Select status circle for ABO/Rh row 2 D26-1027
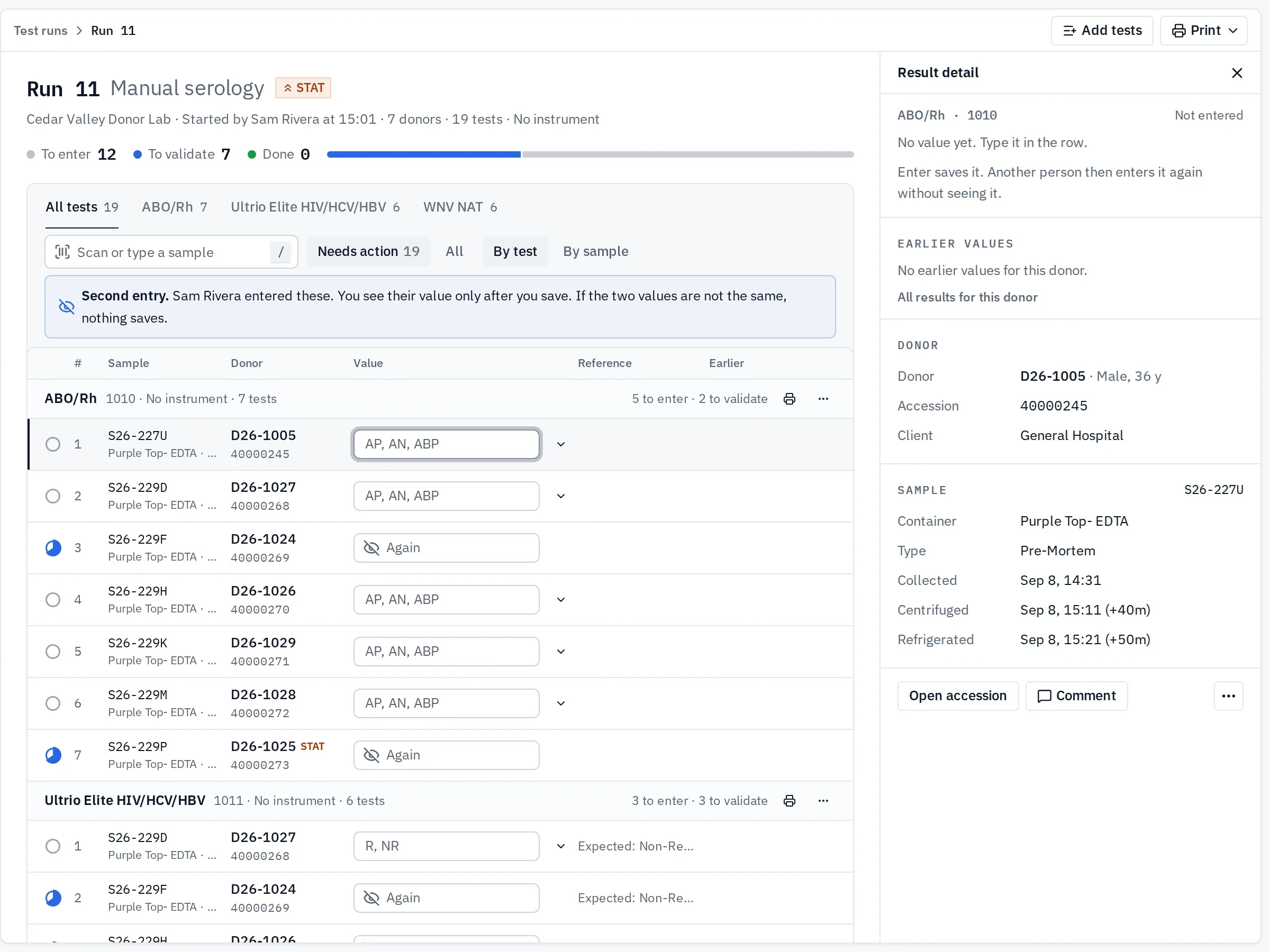This screenshot has width=1270, height=952. click(53, 496)
